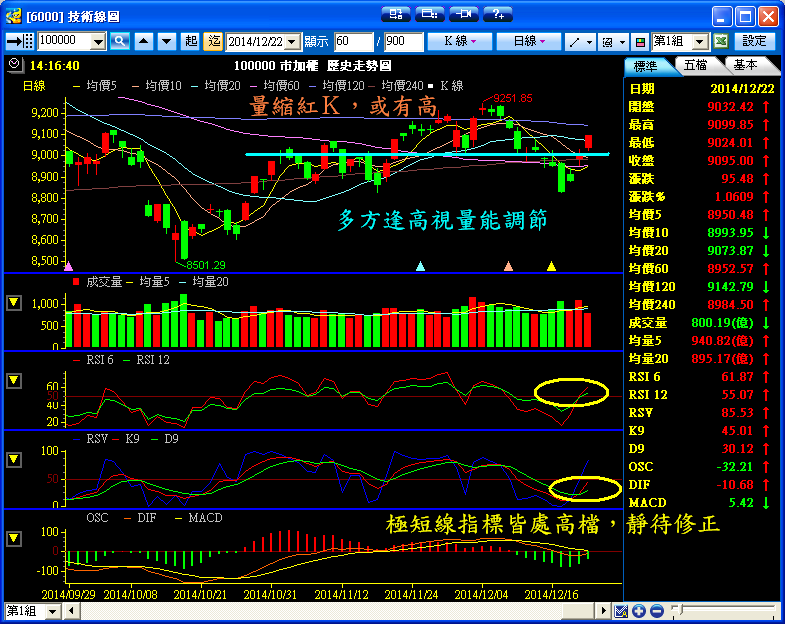Open the K線 chart type dropdown
Screen dimensions: 785x624
point(460,41)
